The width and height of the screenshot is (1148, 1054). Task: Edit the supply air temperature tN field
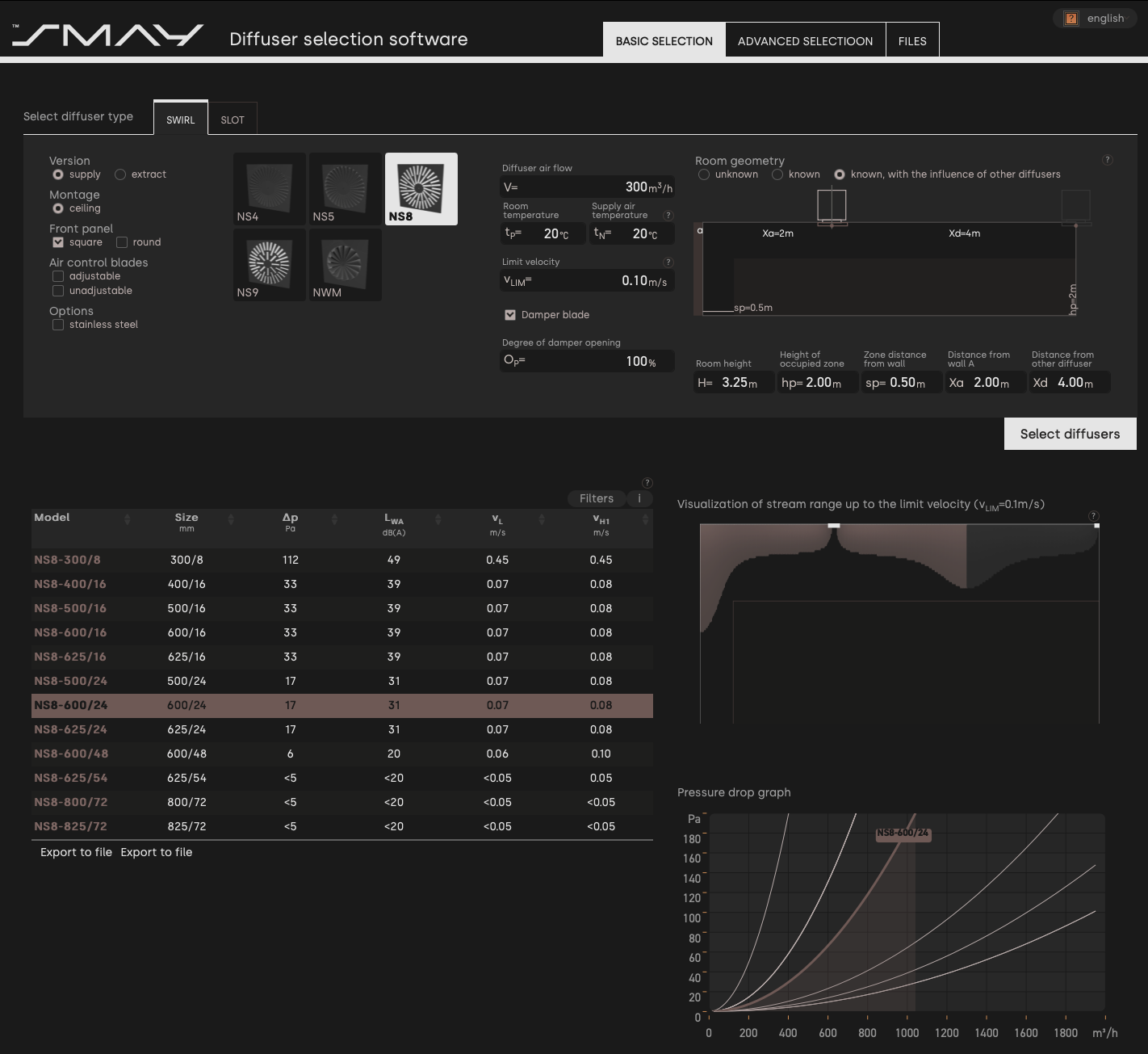[632, 234]
